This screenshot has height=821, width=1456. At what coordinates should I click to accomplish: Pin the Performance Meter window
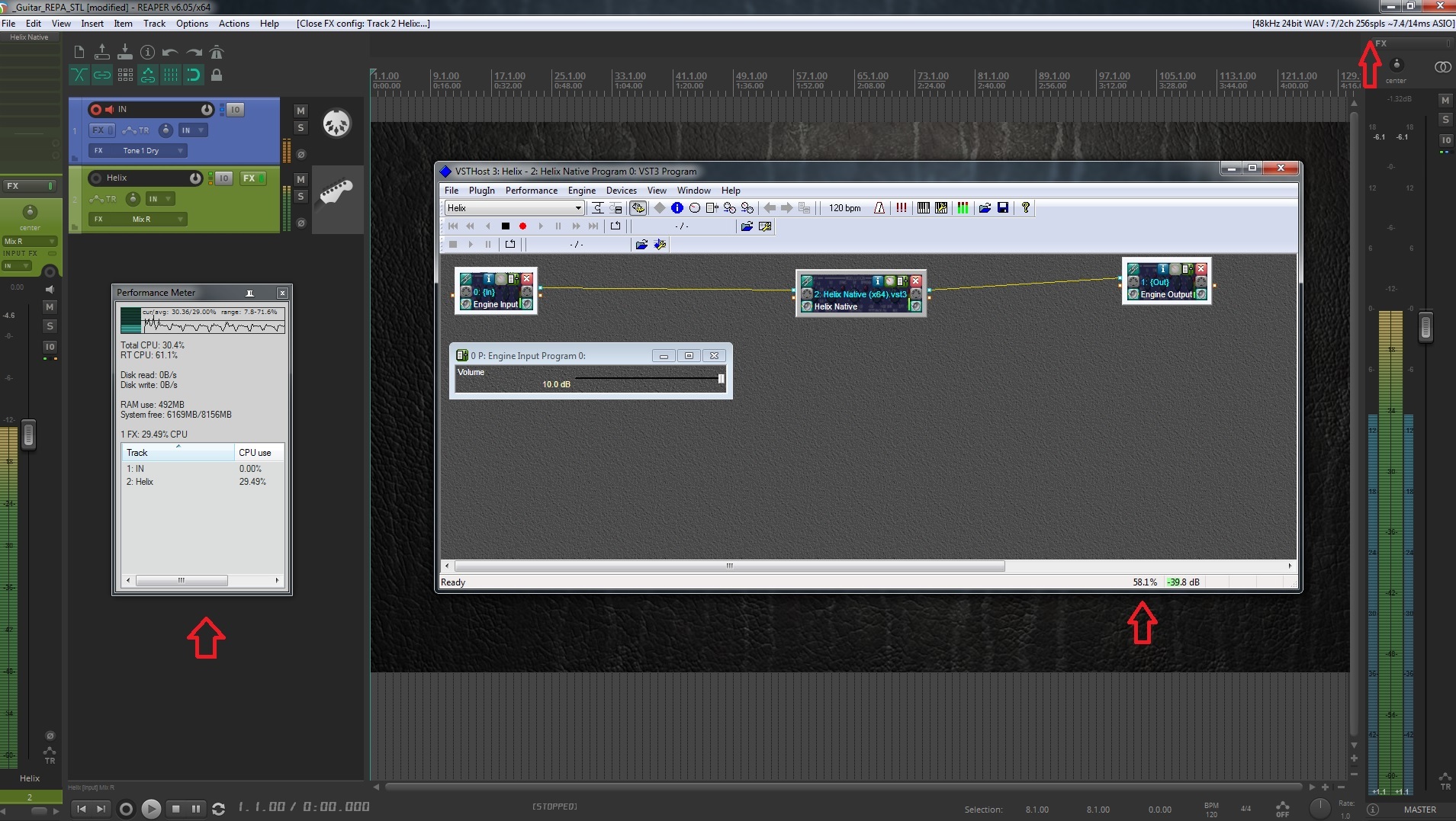[249, 293]
